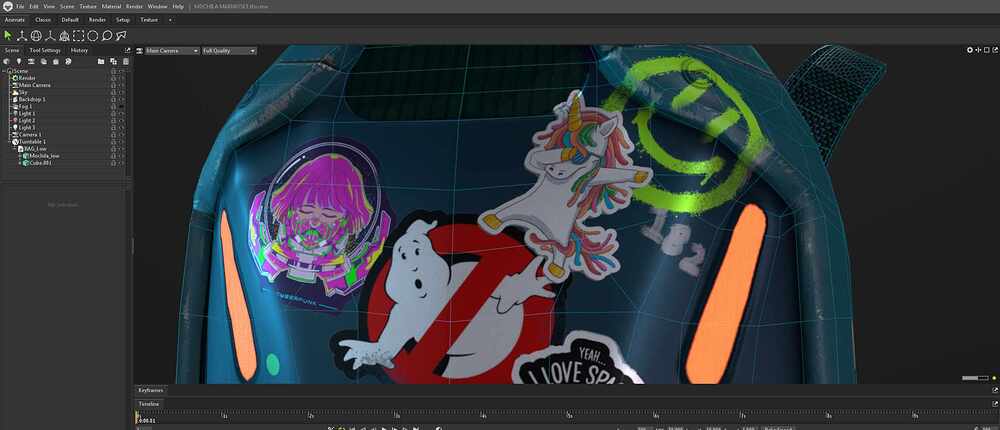Choose the rectangle marquee selection tool
This screenshot has width=1000, height=430.
click(78, 36)
